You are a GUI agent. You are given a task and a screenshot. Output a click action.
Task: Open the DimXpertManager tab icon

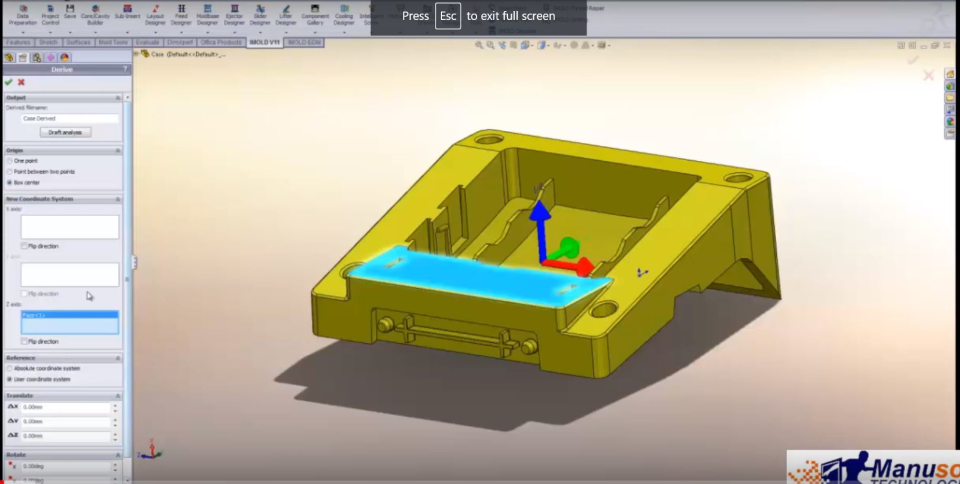50,58
